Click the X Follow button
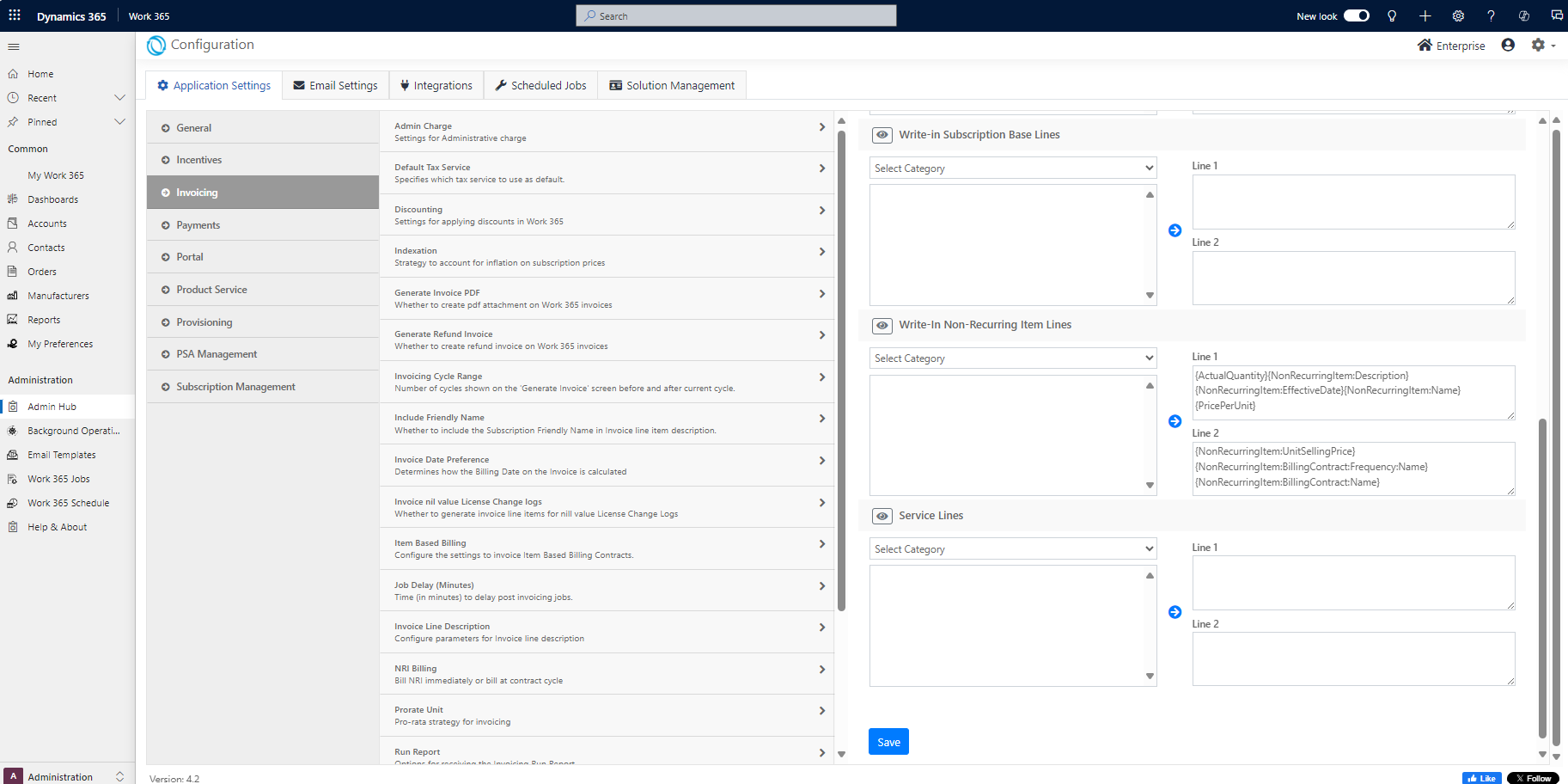Screen dimensions: 1568x784 pos(1533,778)
